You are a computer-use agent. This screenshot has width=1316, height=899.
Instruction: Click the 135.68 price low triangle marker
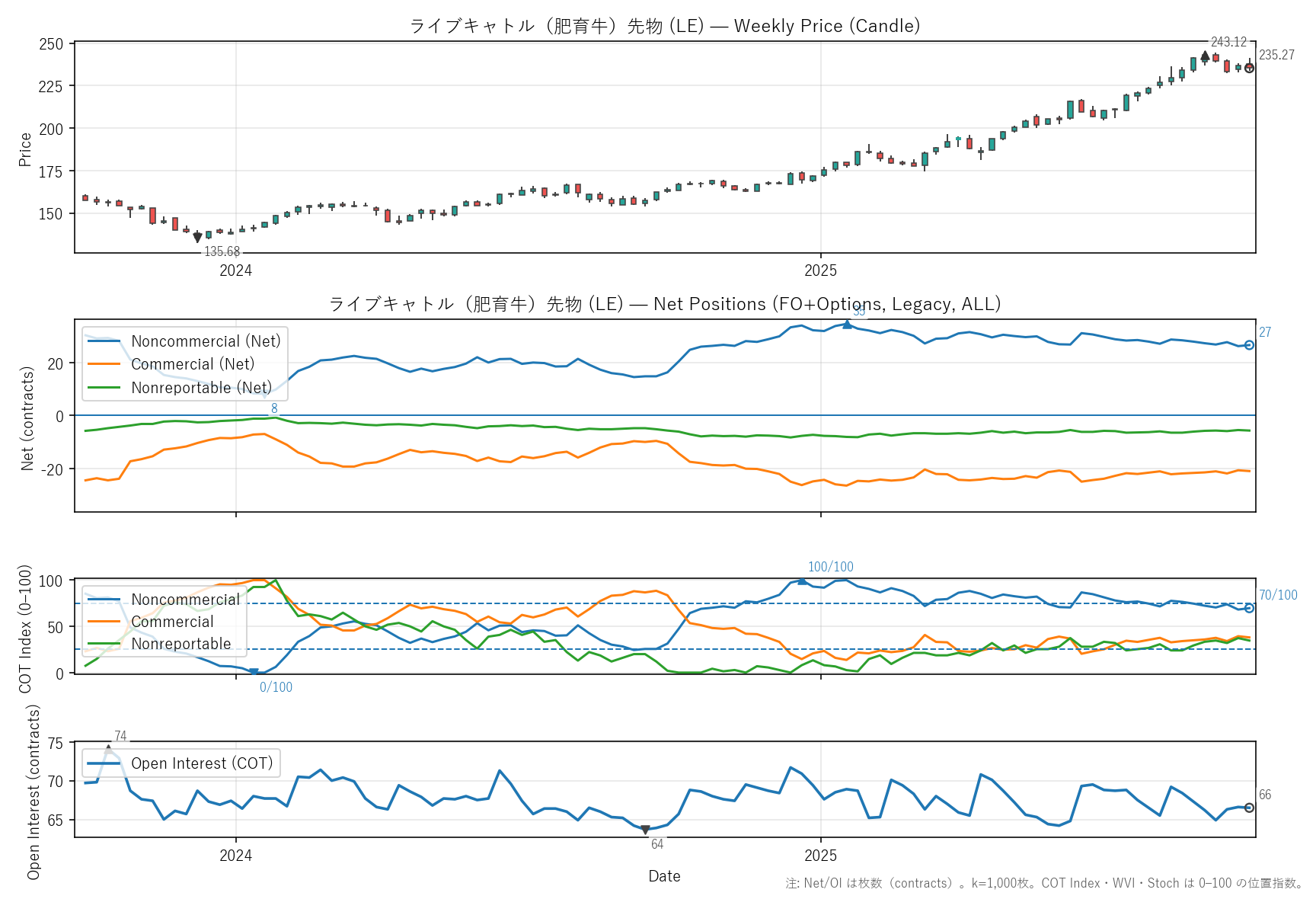tap(198, 238)
